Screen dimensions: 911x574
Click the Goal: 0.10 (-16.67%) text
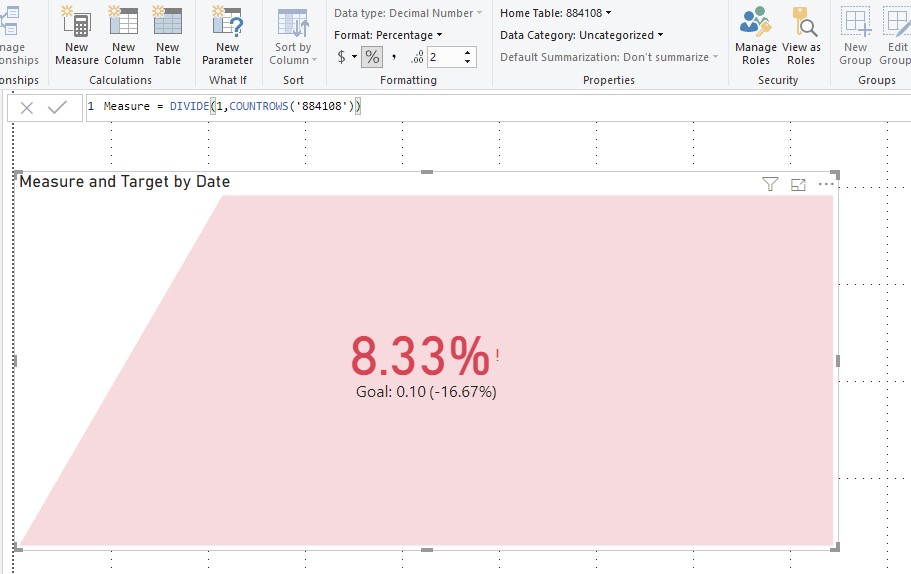426,392
